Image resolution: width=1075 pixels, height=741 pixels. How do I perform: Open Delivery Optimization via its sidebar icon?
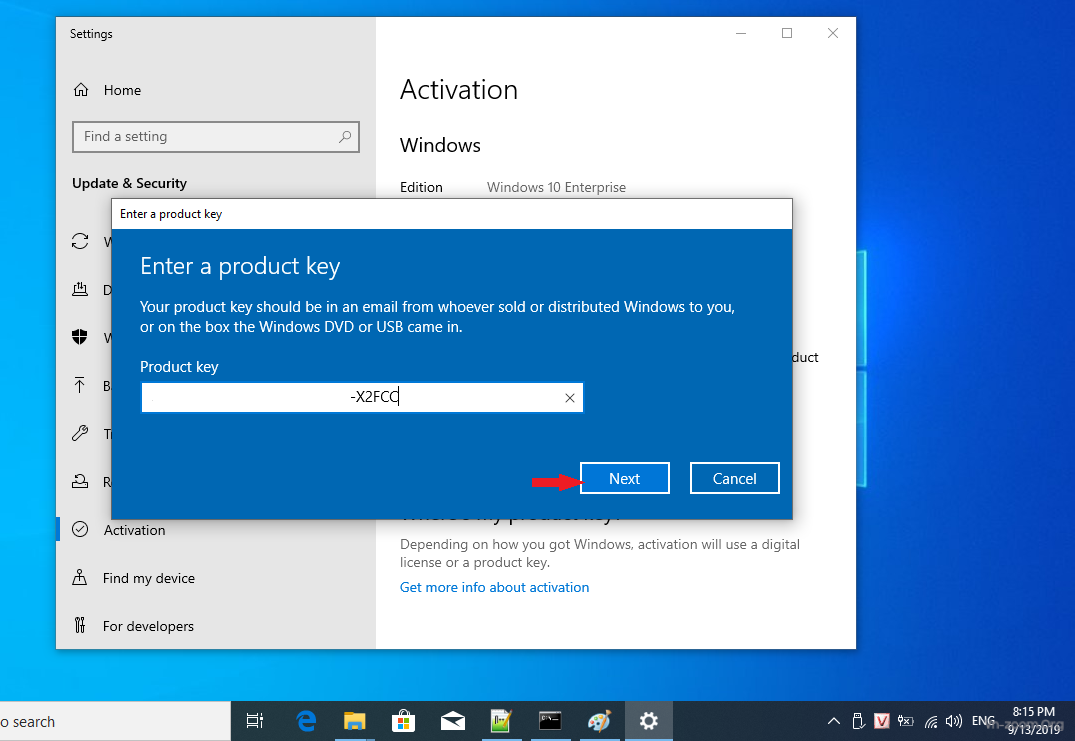click(80, 289)
